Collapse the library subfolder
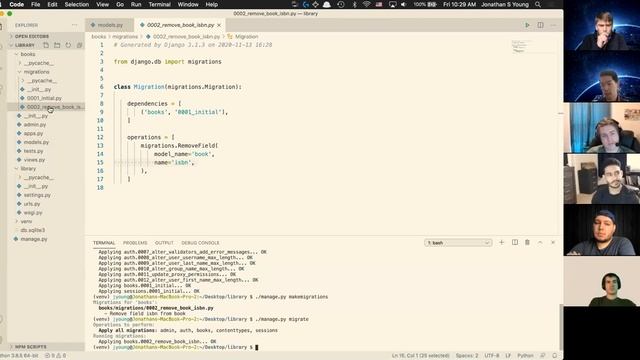Viewport: 640px width, 360px height. coord(28,169)
